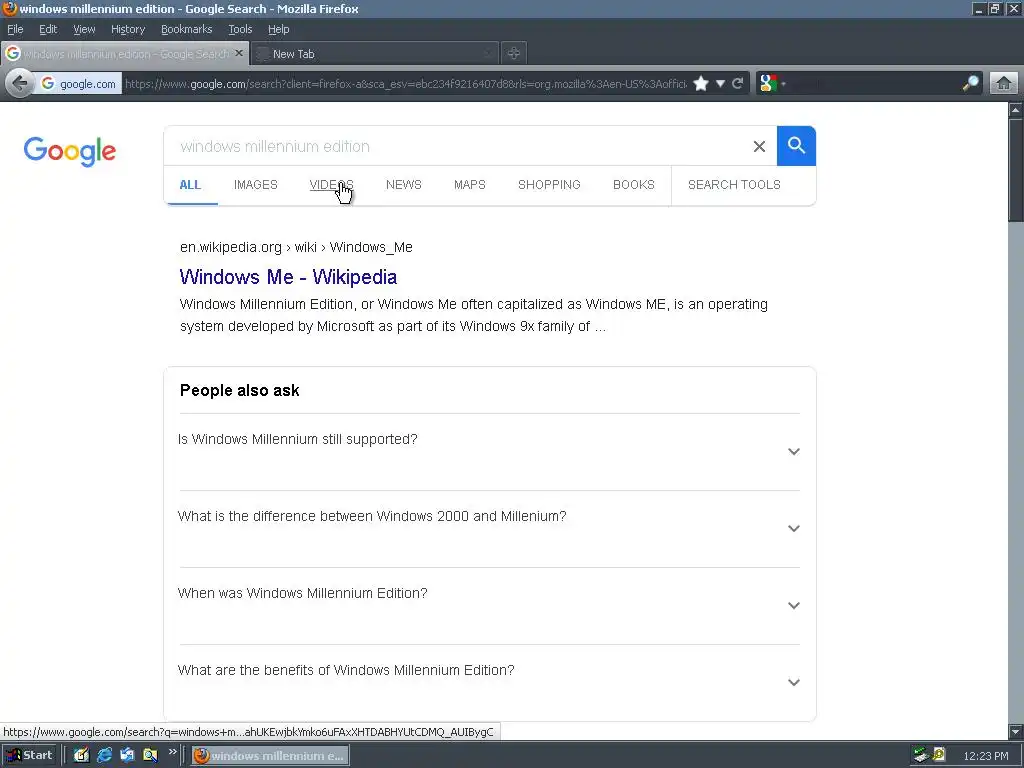Focus the Google search query field
This screenshot has height=768, width=1024.
point(457,146)
